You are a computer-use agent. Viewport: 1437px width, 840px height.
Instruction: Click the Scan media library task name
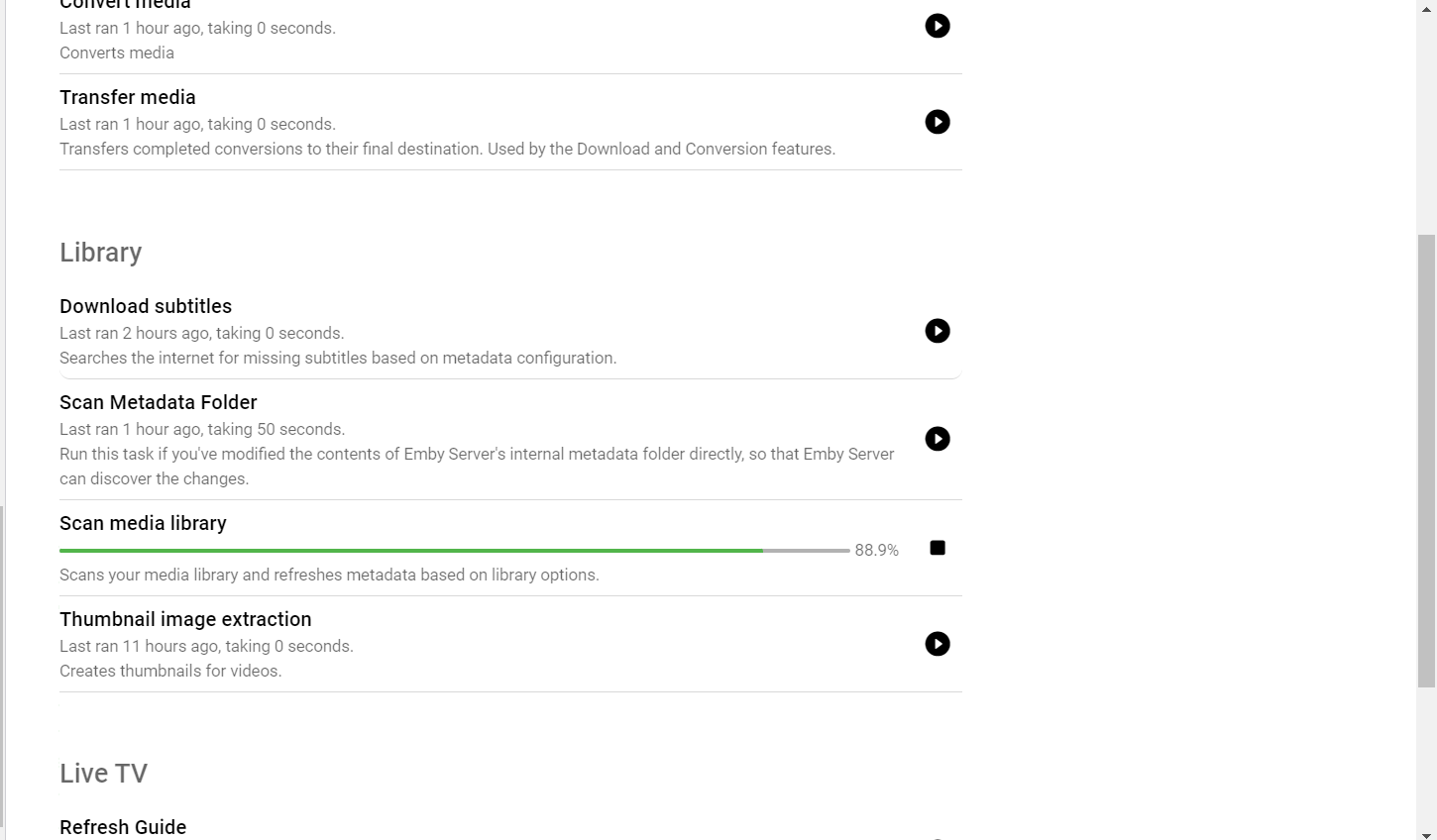[142, 523]
